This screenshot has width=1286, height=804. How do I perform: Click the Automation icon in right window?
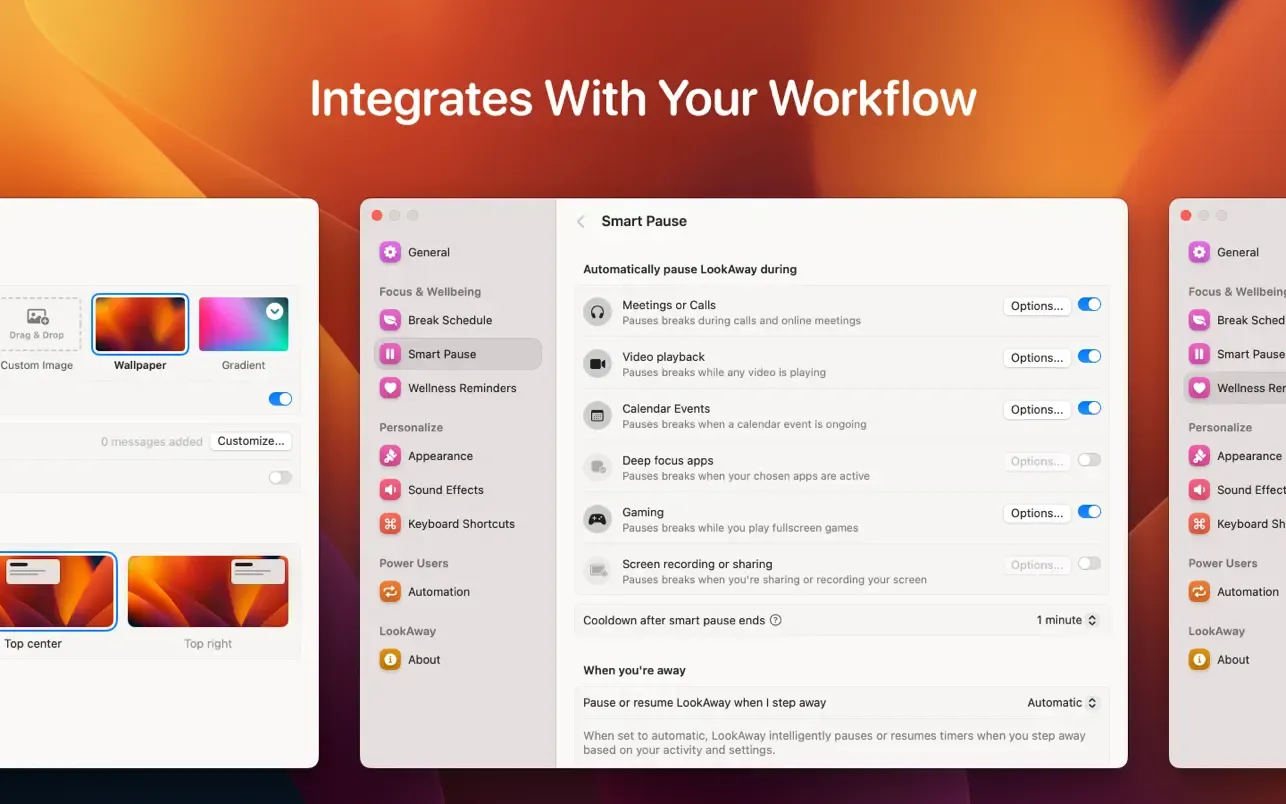[x=1199, y=592]
